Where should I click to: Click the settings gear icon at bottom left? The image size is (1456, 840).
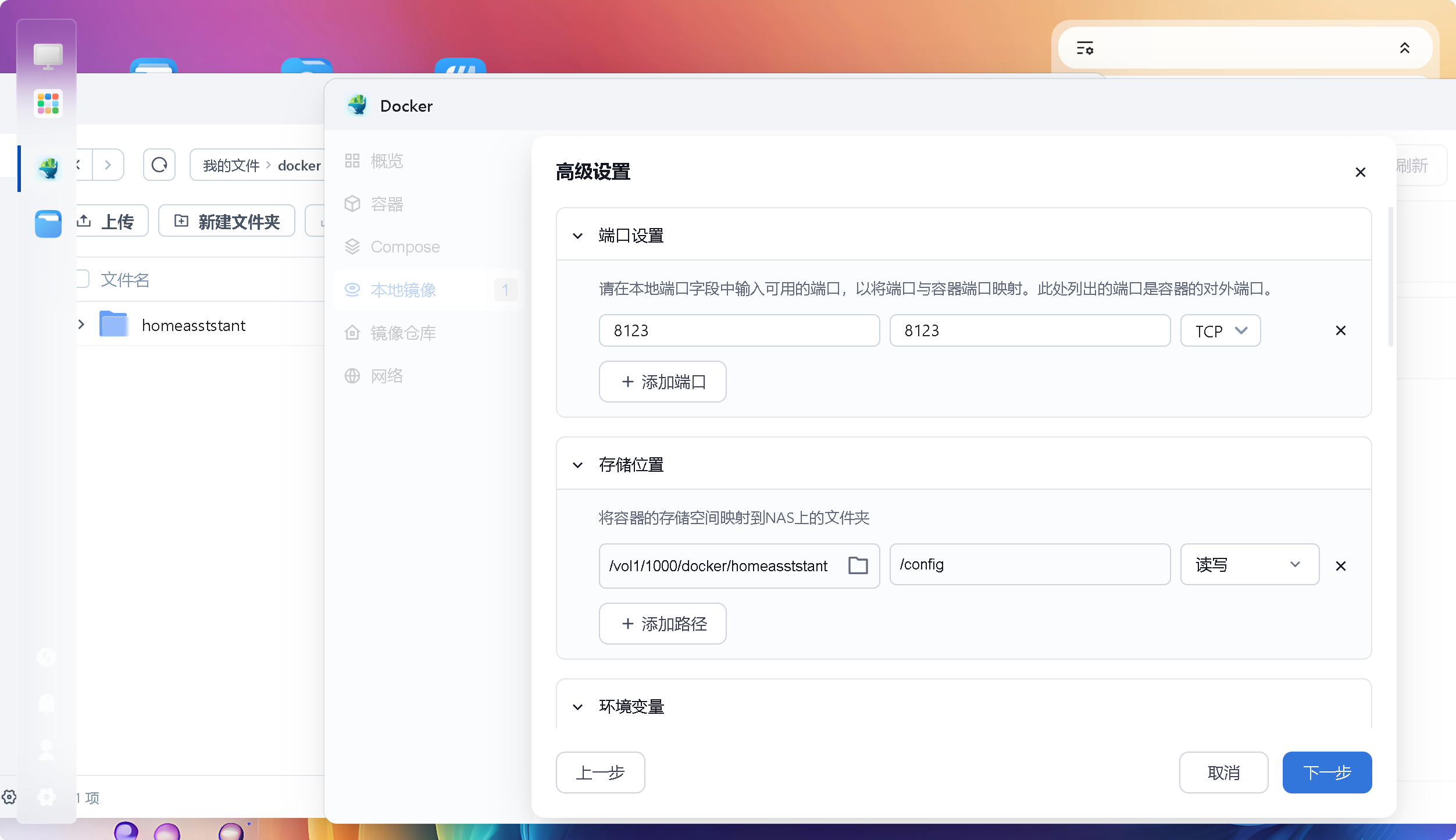[9, 796]
